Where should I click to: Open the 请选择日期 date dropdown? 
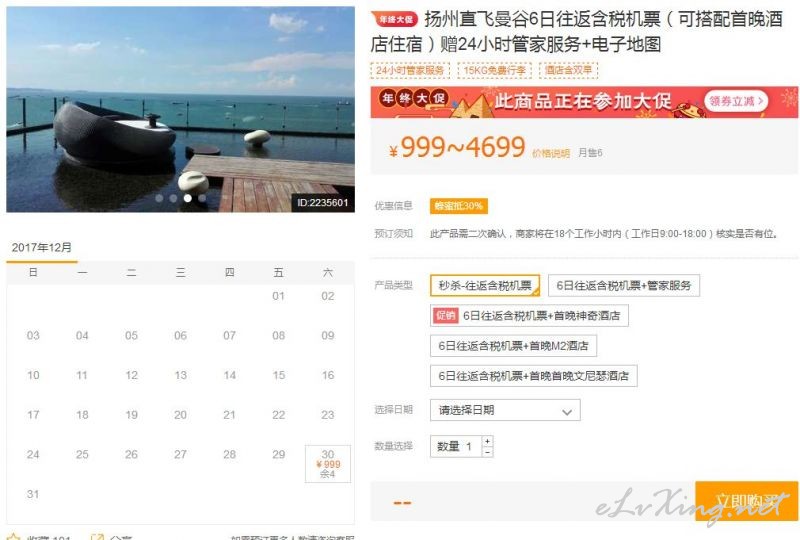coord(505,410)
